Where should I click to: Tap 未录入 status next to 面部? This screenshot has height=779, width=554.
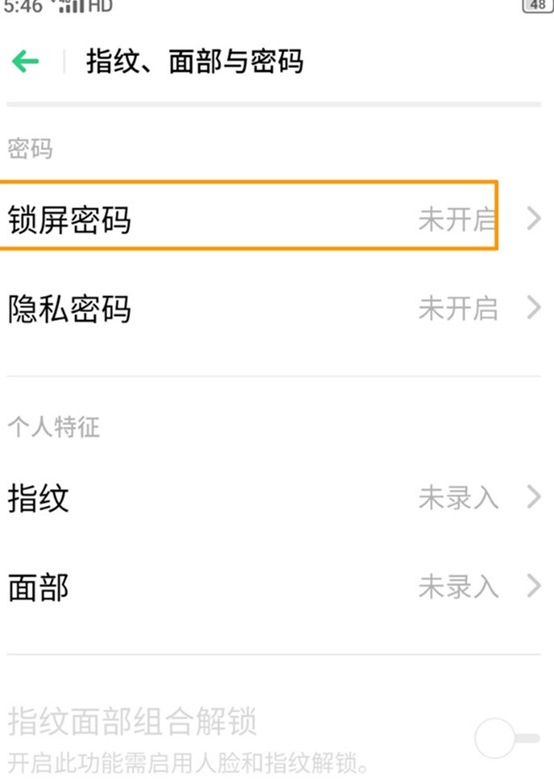click(458, 587)
